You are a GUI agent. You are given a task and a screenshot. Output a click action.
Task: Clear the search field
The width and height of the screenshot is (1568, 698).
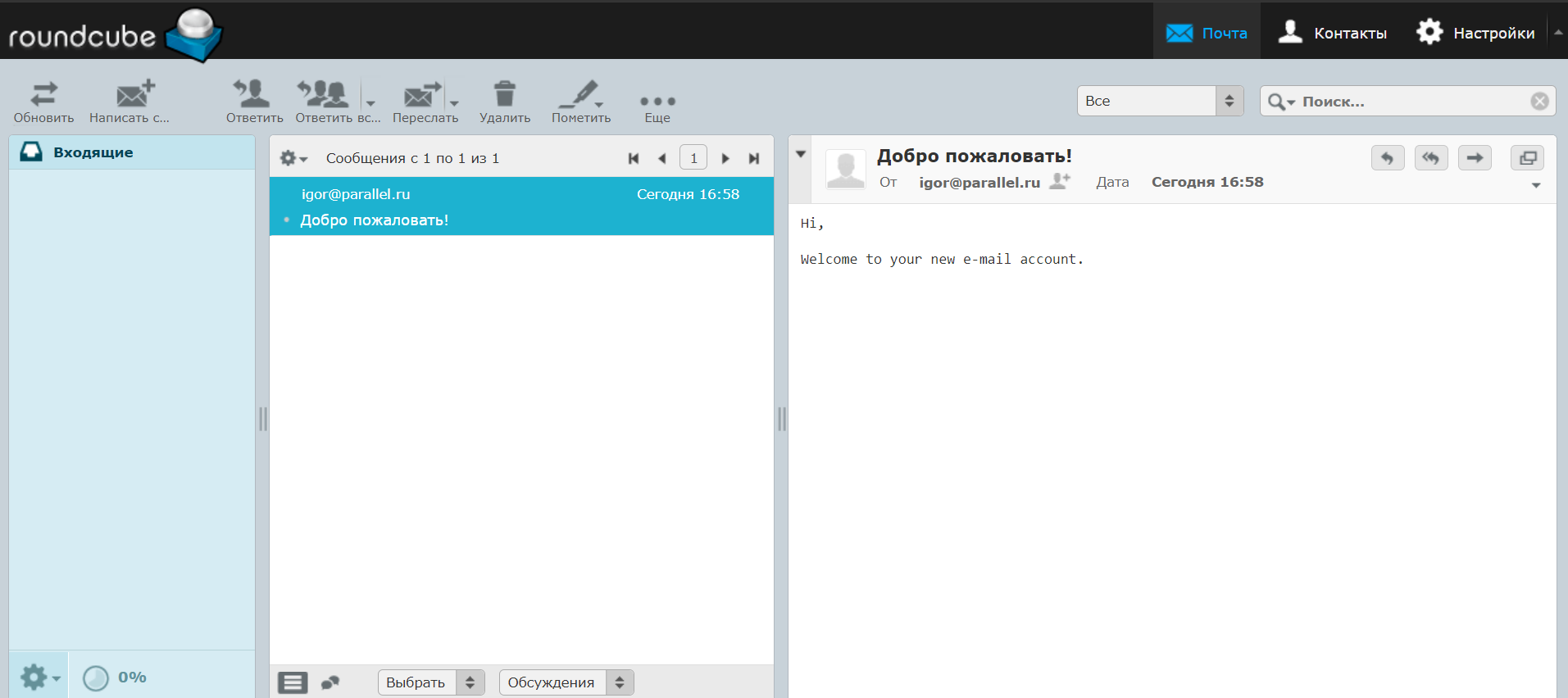(1539, 101)
